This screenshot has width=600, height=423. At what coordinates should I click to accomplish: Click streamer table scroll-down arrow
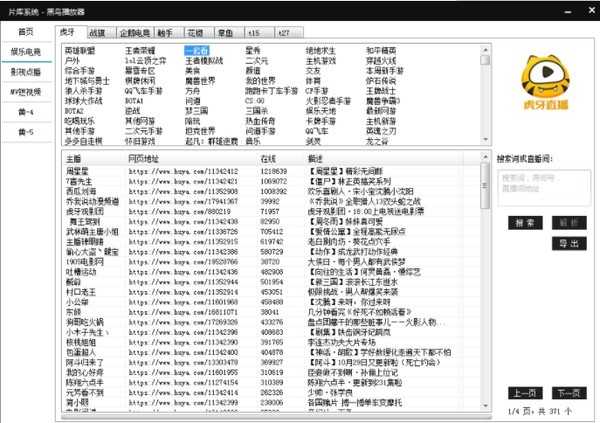(485, 405)
